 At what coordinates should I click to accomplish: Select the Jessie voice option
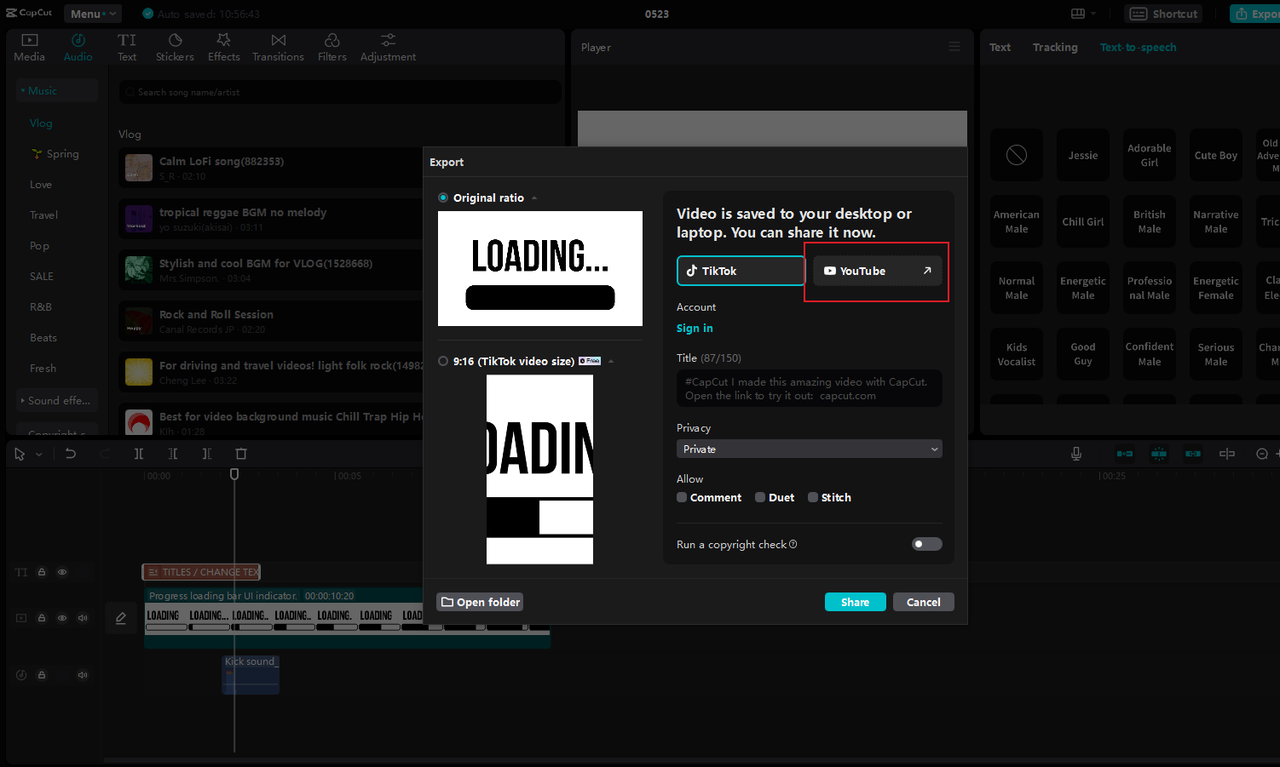point(1082,155)
